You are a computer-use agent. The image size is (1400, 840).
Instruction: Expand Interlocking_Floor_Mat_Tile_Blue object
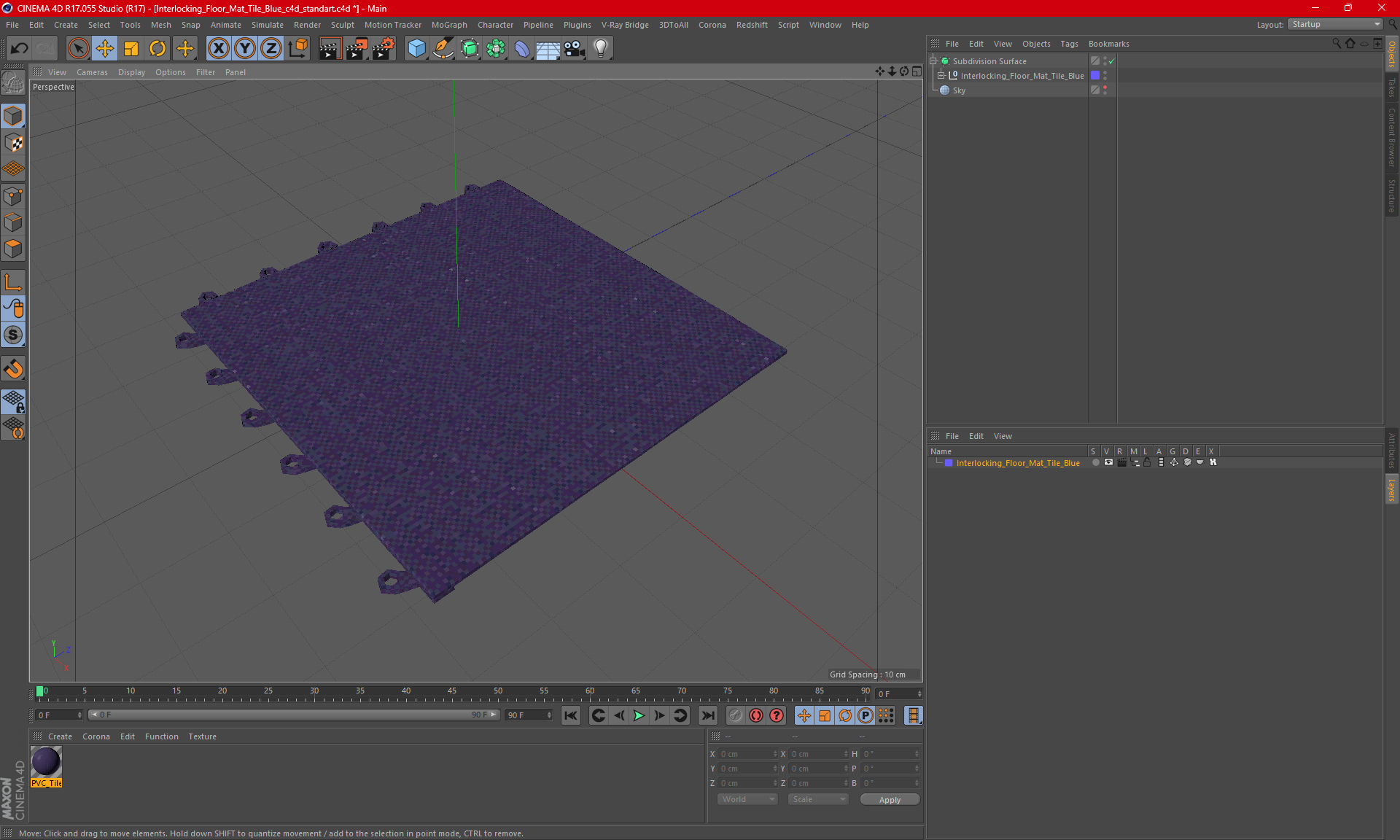[x=941, y=75]
